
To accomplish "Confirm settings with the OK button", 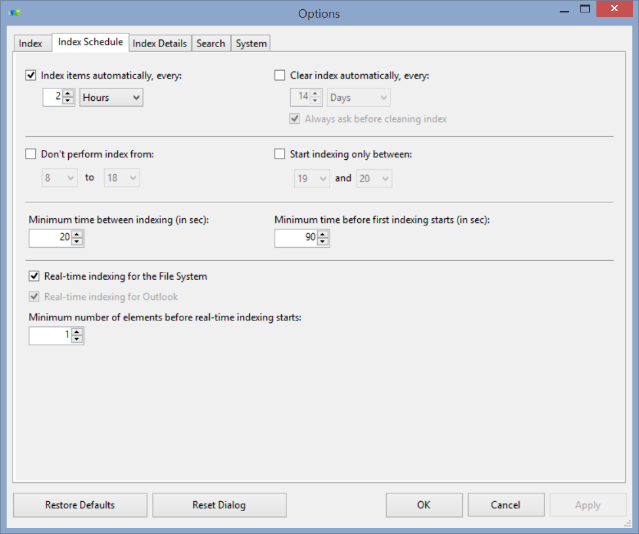I will [424, 505].
